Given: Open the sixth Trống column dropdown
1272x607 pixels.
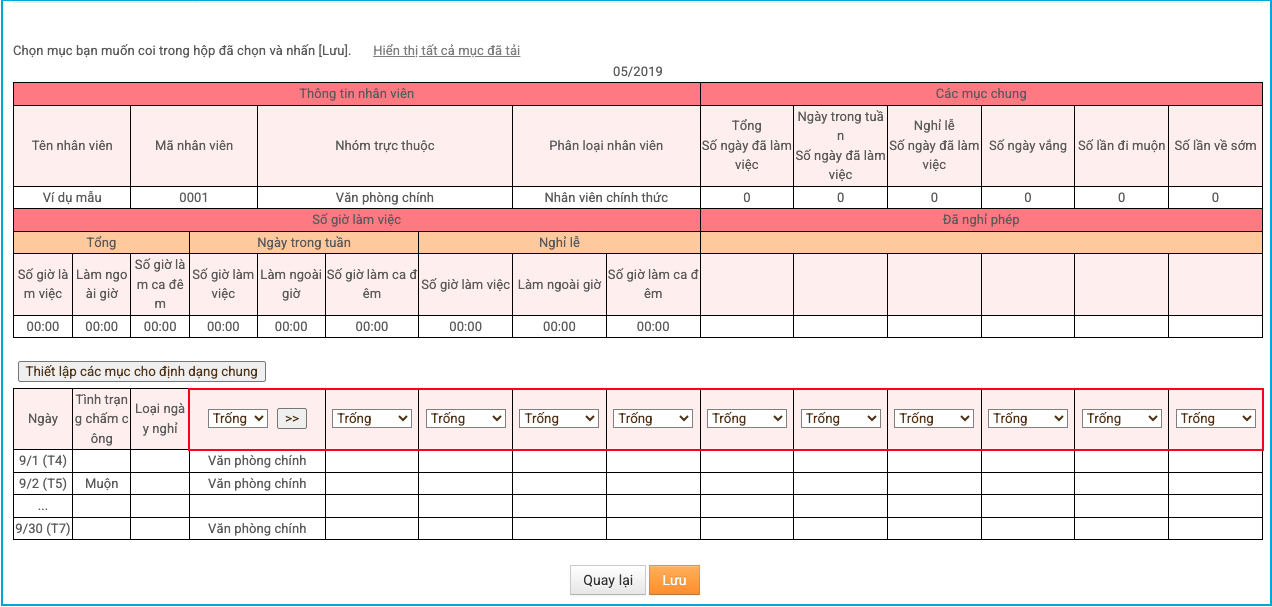Looking at the screenshot, I should point(747,419).
